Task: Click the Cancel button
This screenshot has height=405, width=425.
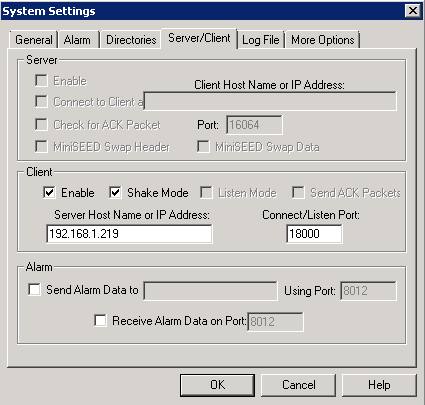Action: click(x=298, y=385)
